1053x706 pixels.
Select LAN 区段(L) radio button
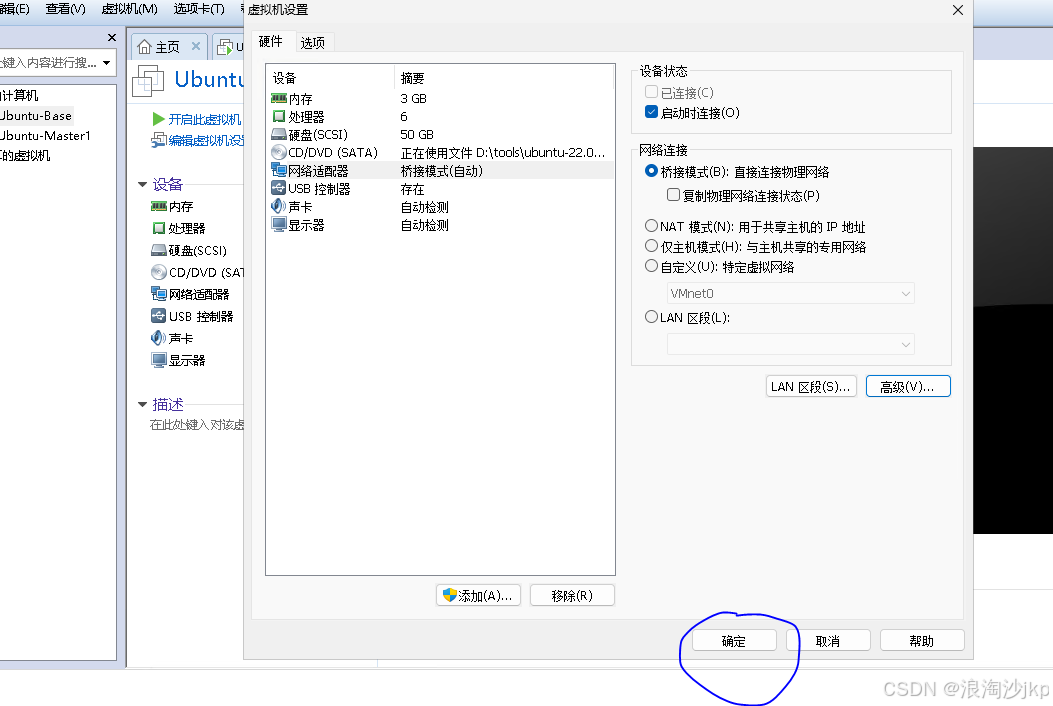[651, 316]
